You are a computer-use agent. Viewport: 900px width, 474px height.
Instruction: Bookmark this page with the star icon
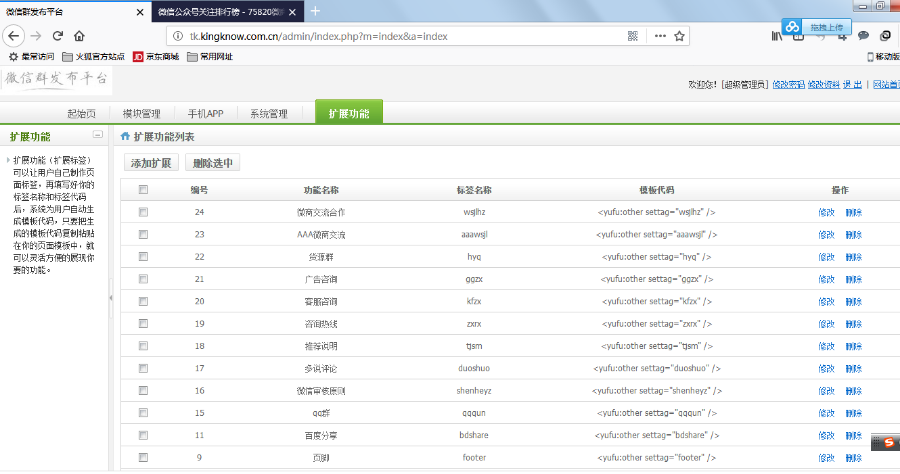tap(680, 36)
